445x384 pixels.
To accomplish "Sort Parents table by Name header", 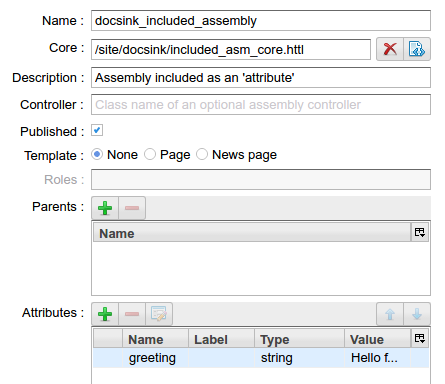I will pos(252,233).
